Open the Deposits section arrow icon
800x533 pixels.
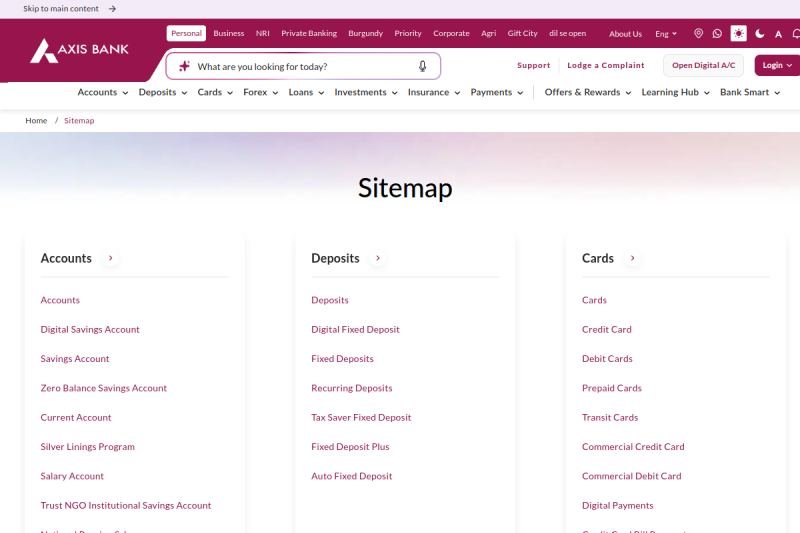coord(378,258)
